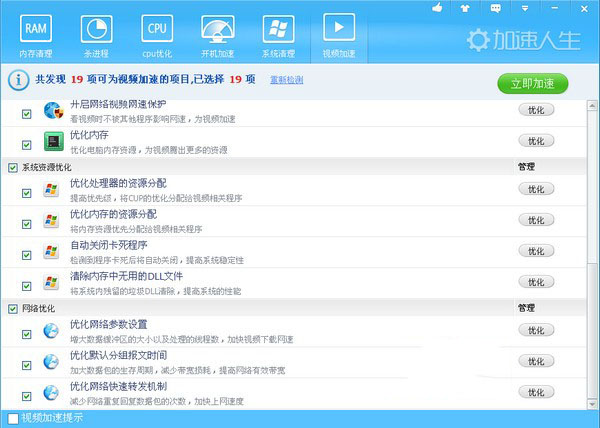The width and height of the screenshot is (600, 428).
Task: Click 优化 button for 开启网络视频网速保护
Action: point(536,110)
